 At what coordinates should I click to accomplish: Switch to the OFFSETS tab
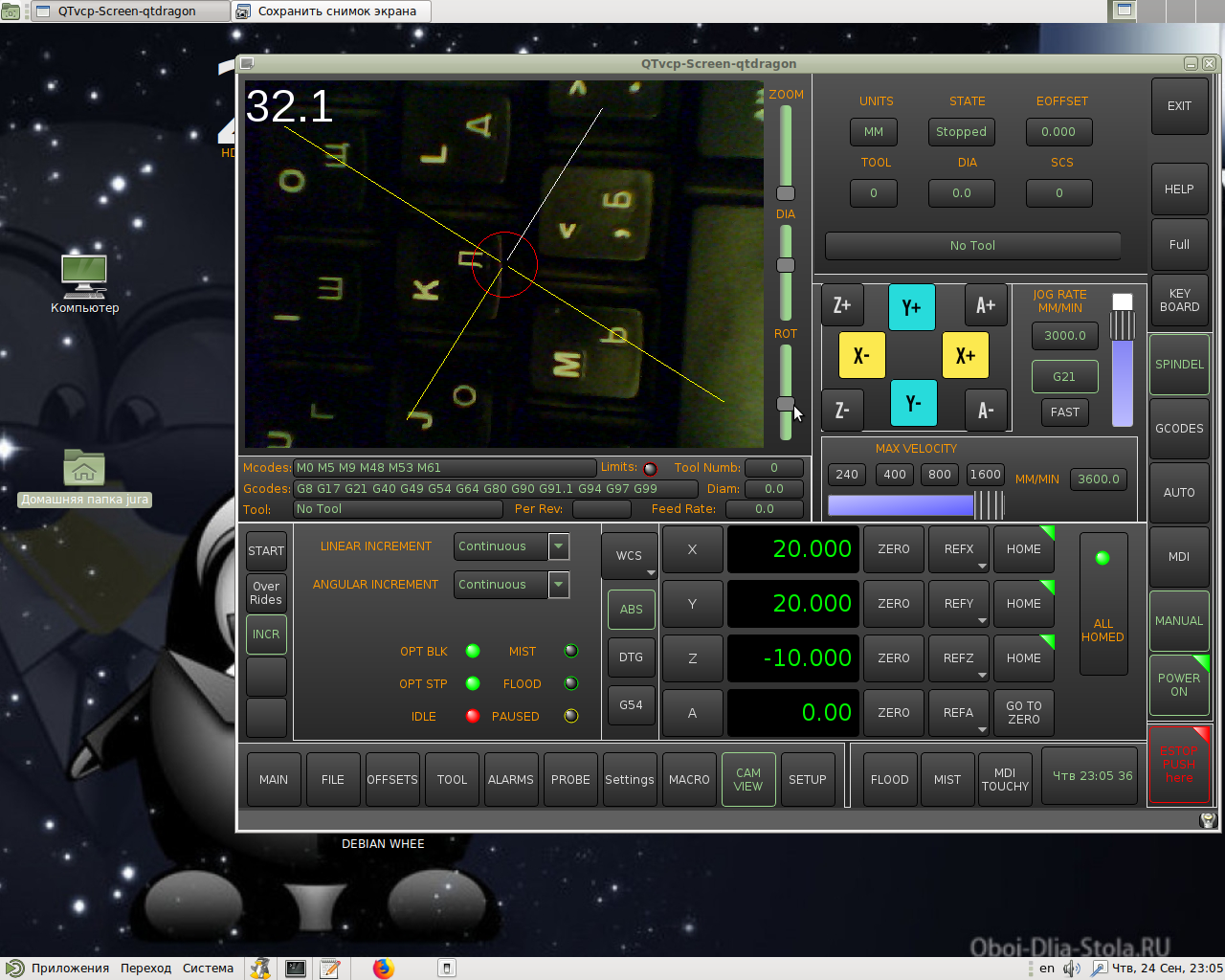[x=392, y=780]
